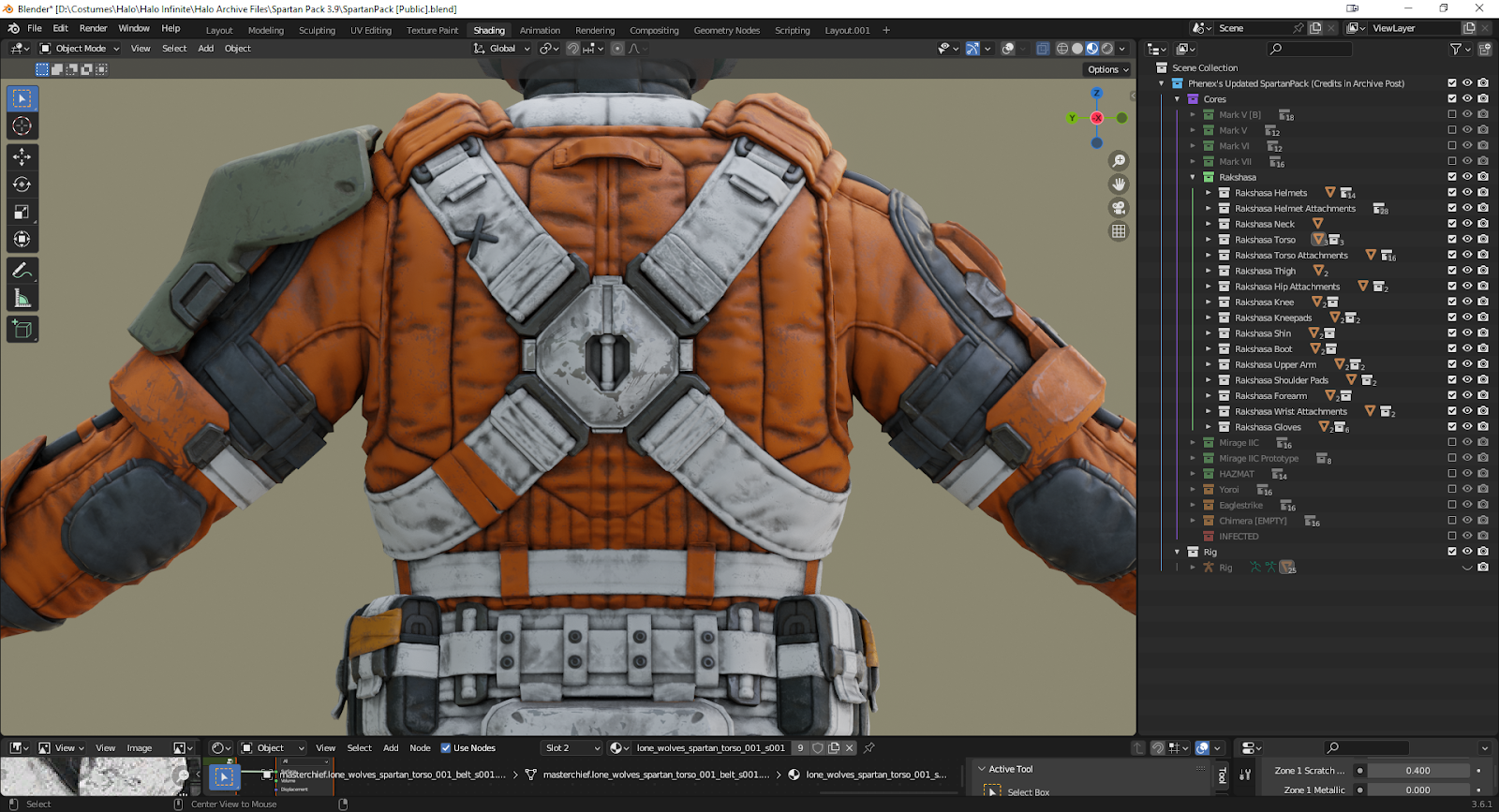This screenshot has height=812, width=1499.
Task: Select the Add Cube tool
Action: [22, 329]
